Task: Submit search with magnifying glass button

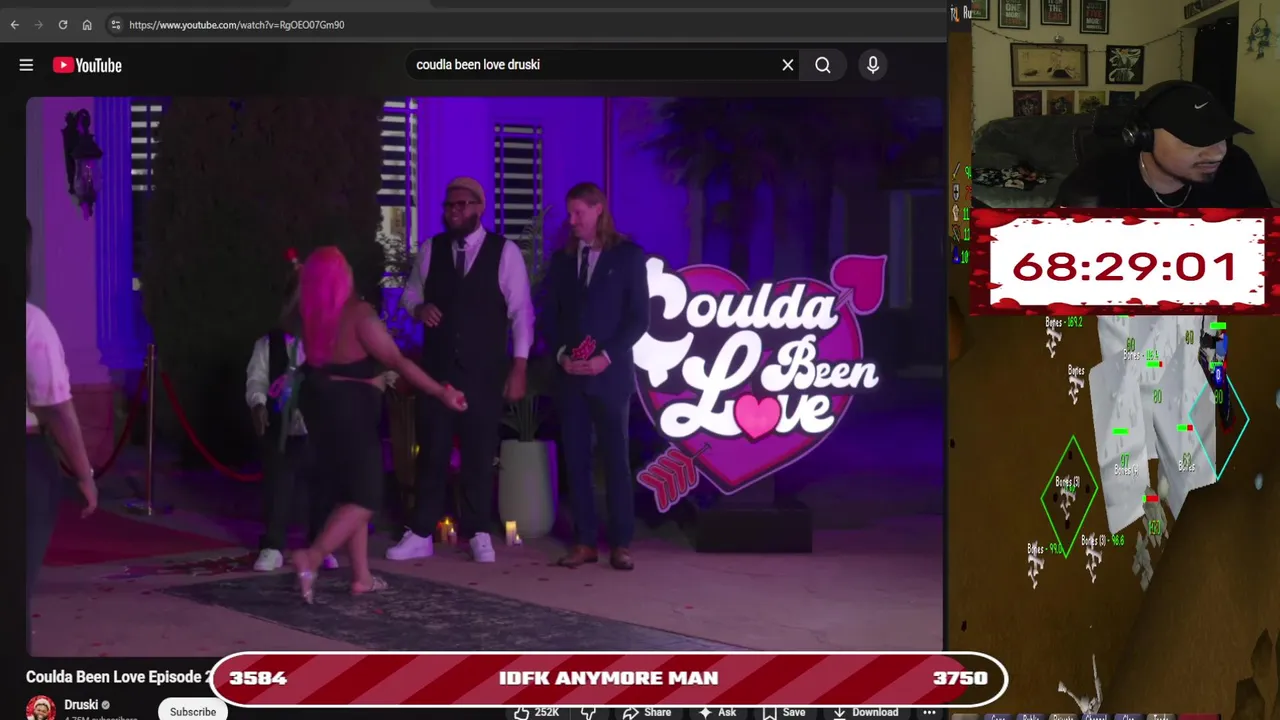Action: click(823, 65)
